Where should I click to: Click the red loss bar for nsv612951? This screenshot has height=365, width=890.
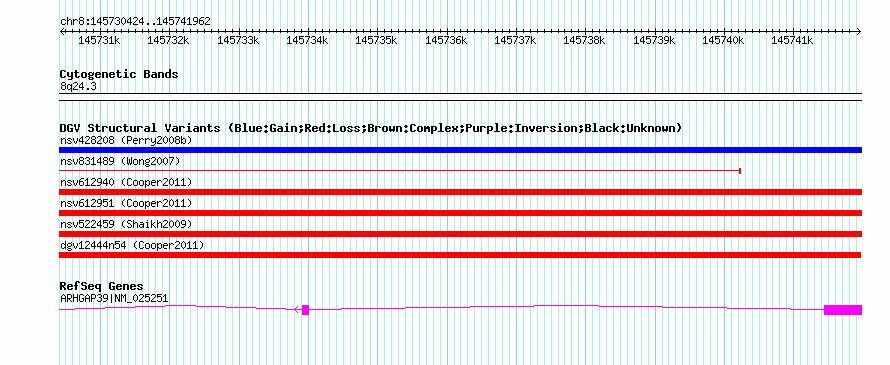pos(460,213)
